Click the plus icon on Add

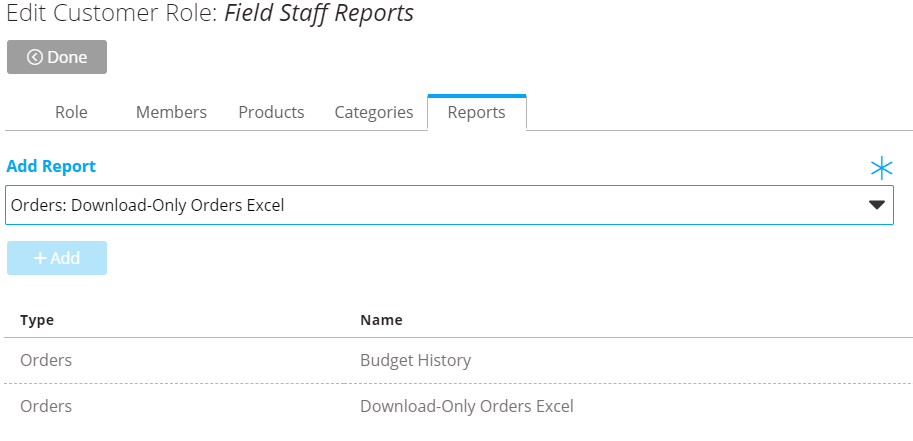point(40,258)
